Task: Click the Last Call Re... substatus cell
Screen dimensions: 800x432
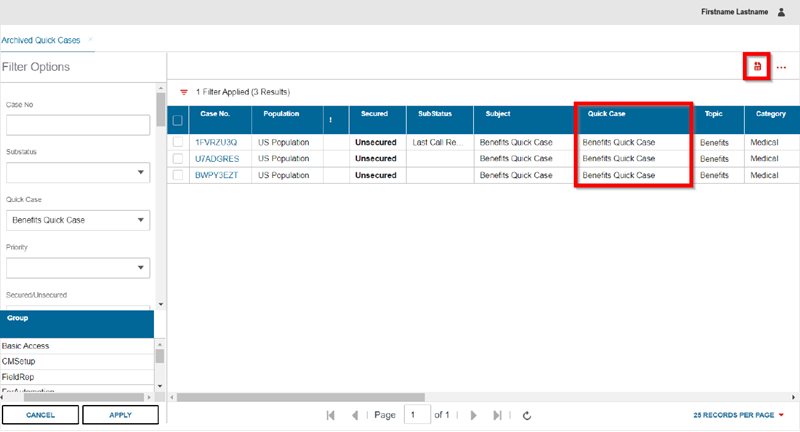Action: point(440,142)
